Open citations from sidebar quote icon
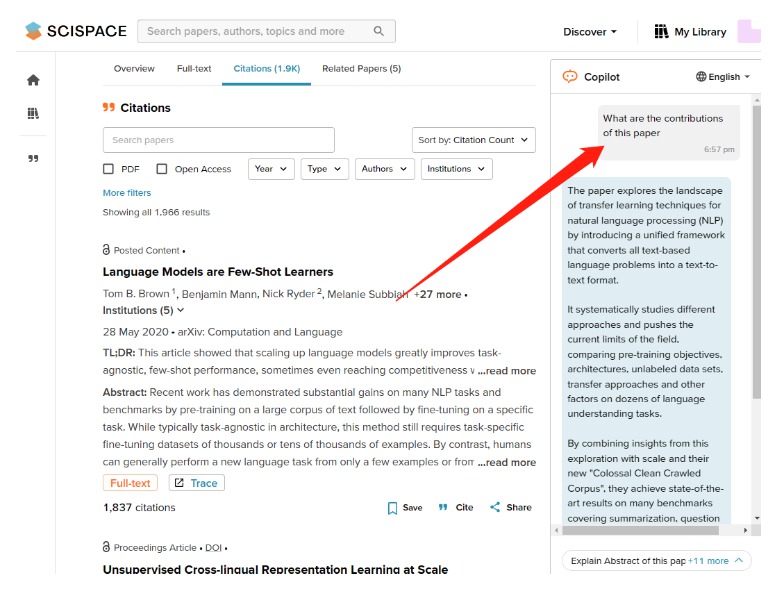Screen dimensions: 775x599 tap(33, 158)
